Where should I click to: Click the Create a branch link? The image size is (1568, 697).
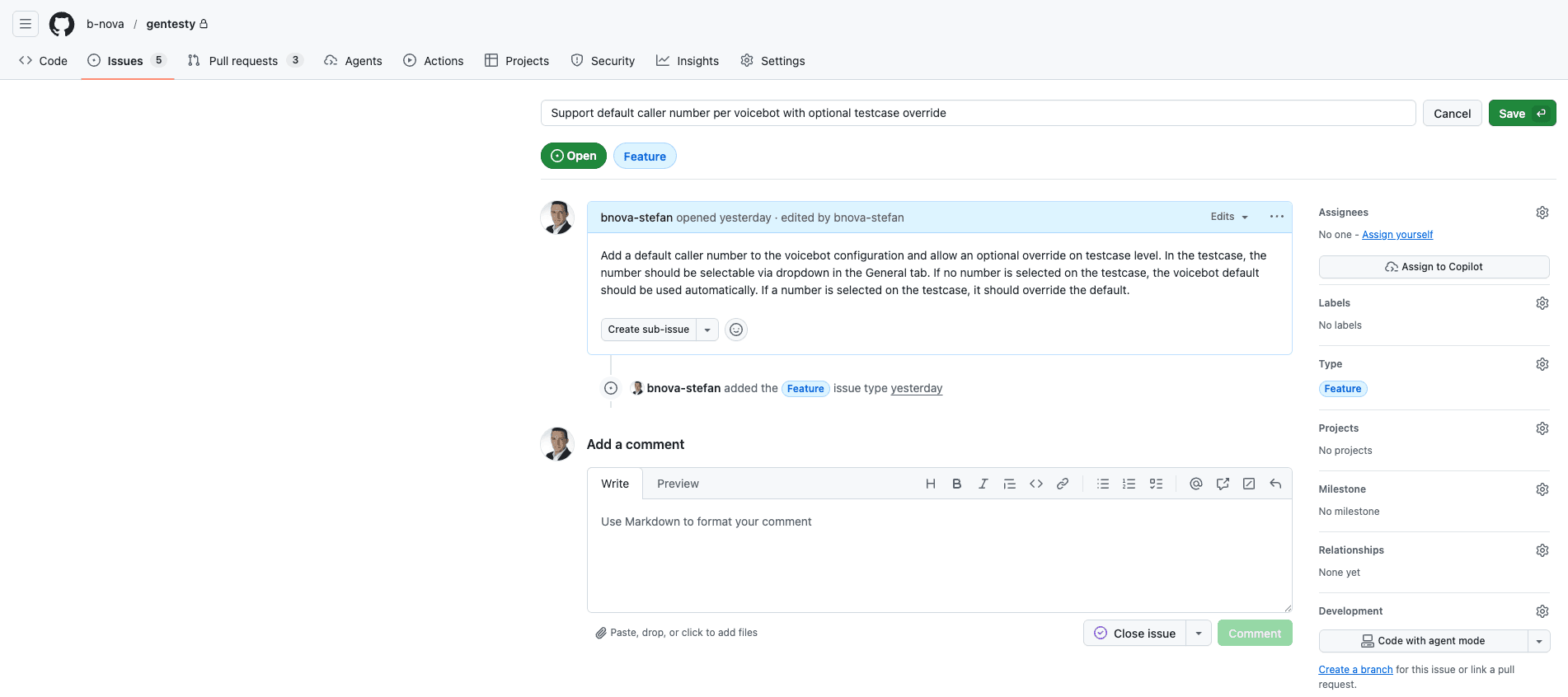1355,670
